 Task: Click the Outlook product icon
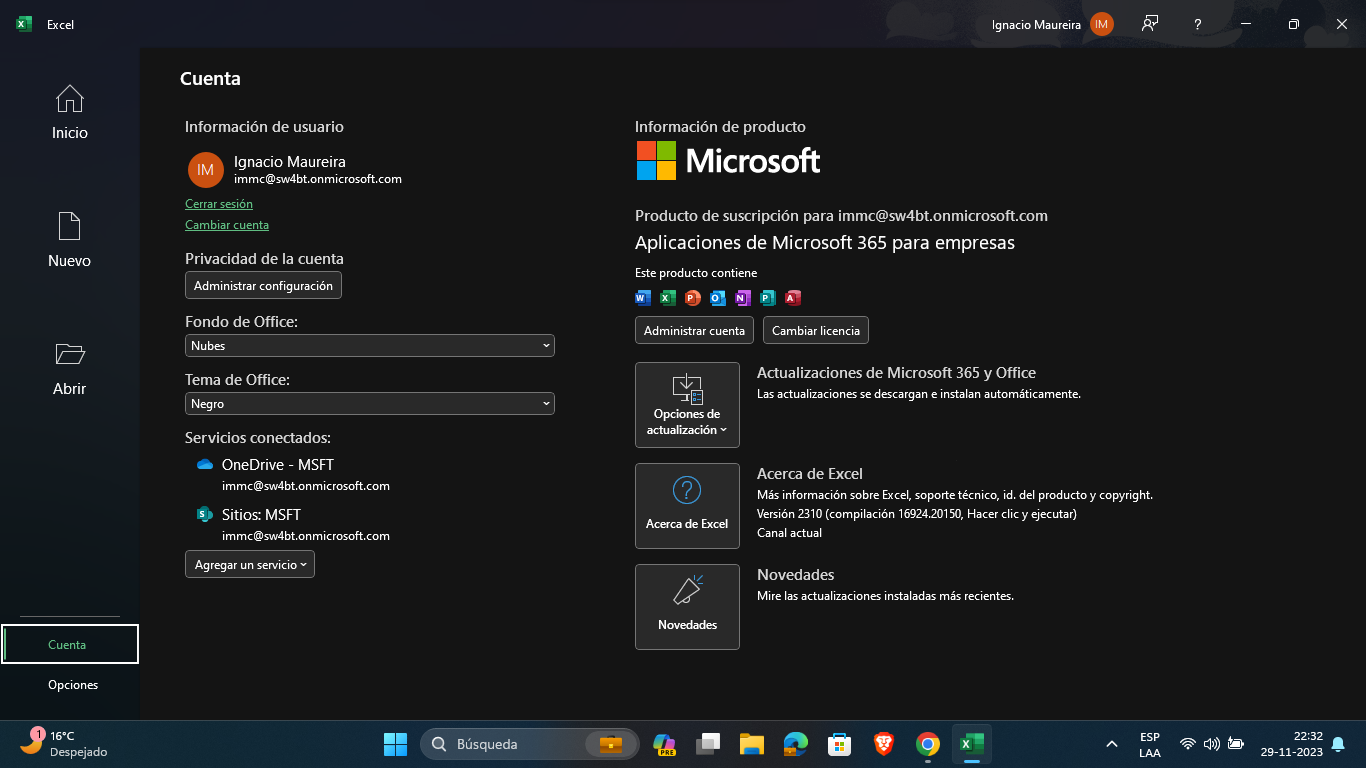point(718,298)
